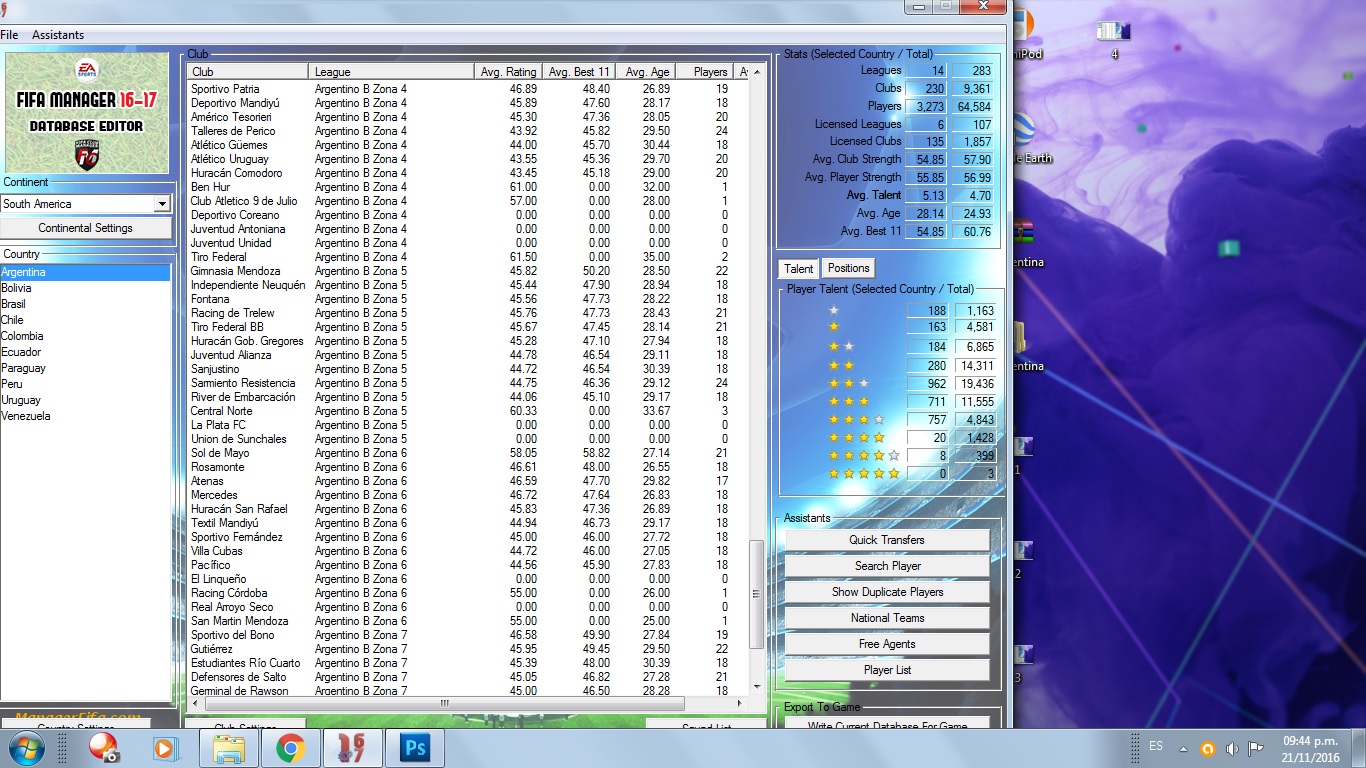Viewport: 1366px width, 768px height.
Task: Open the National Teams assistant
Action: click(x=887, y=618)
